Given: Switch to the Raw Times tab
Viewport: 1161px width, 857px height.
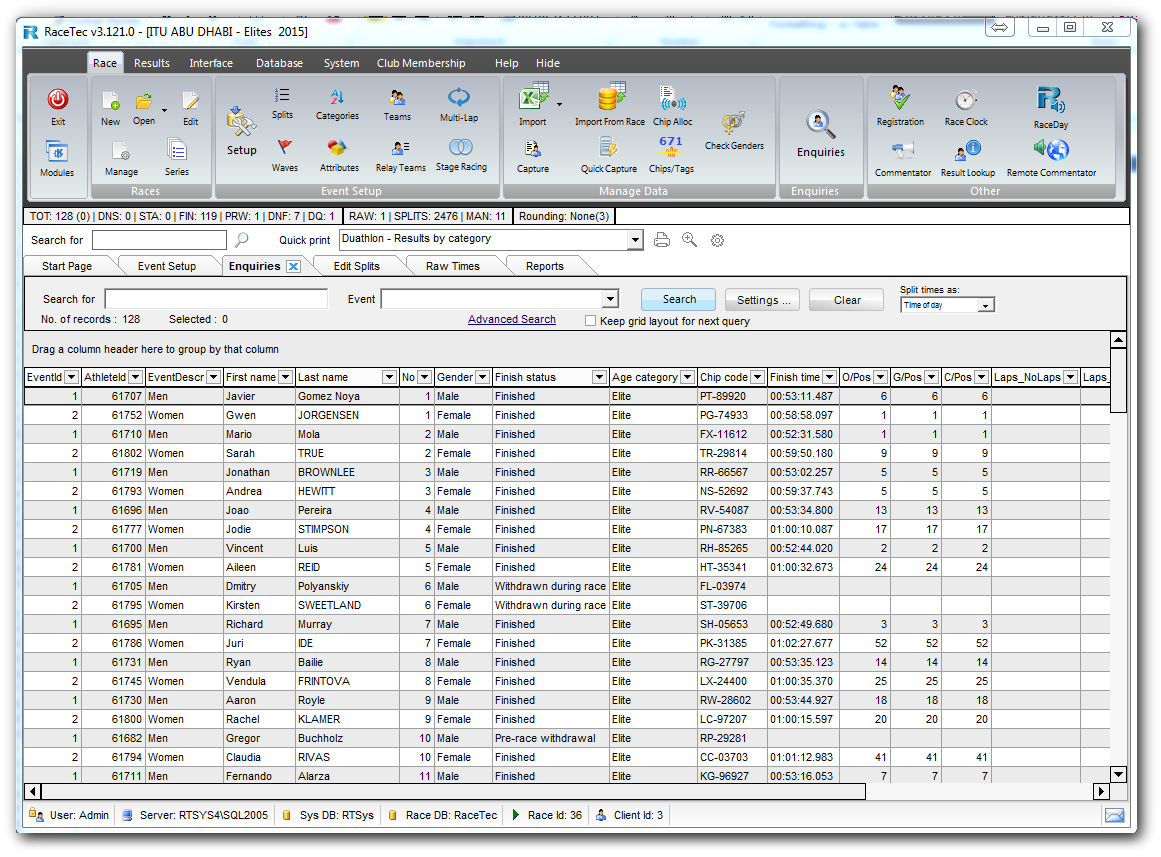Looking at the screenshot, I should tap(452, 266).
